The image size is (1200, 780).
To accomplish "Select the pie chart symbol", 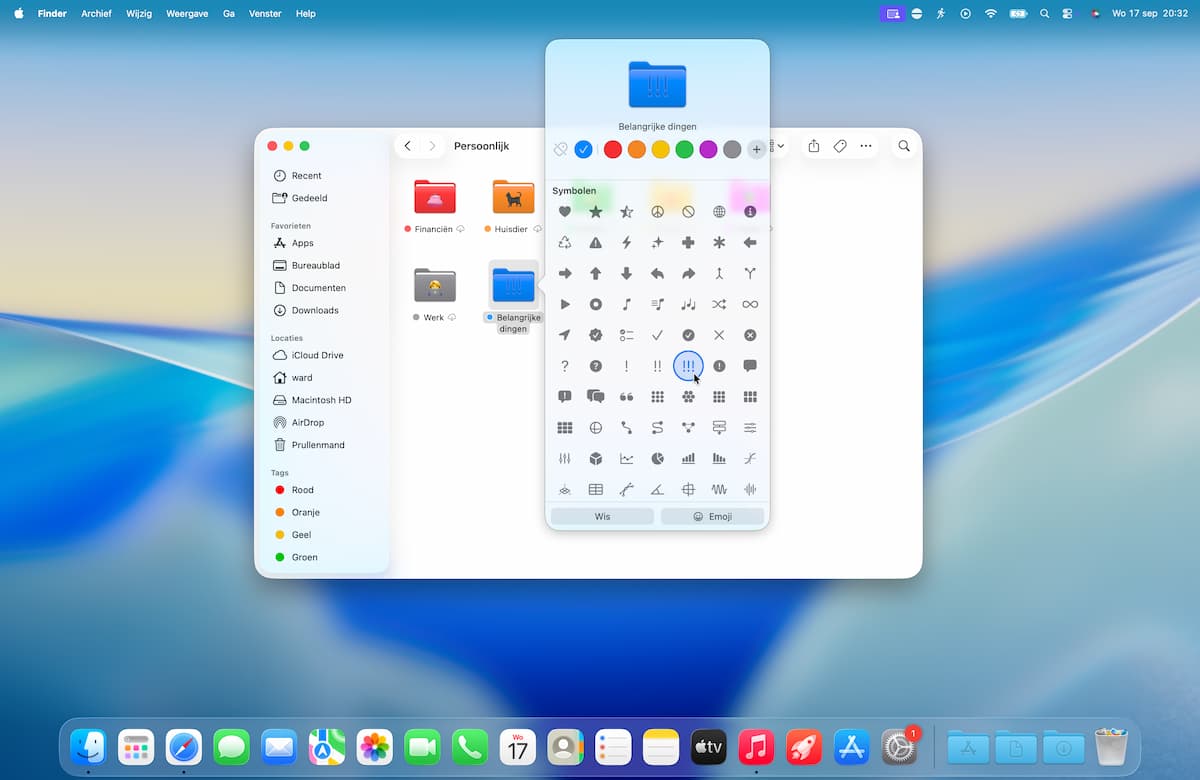I will coord(657,459).
